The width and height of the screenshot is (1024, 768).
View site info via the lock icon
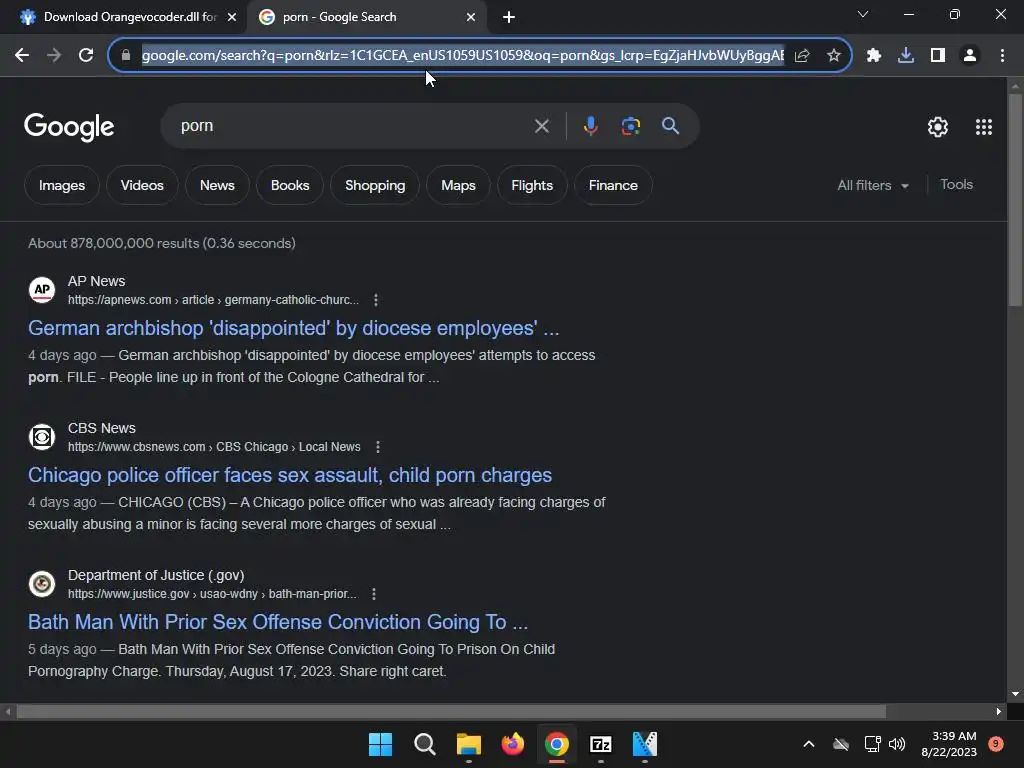[126, 56]
